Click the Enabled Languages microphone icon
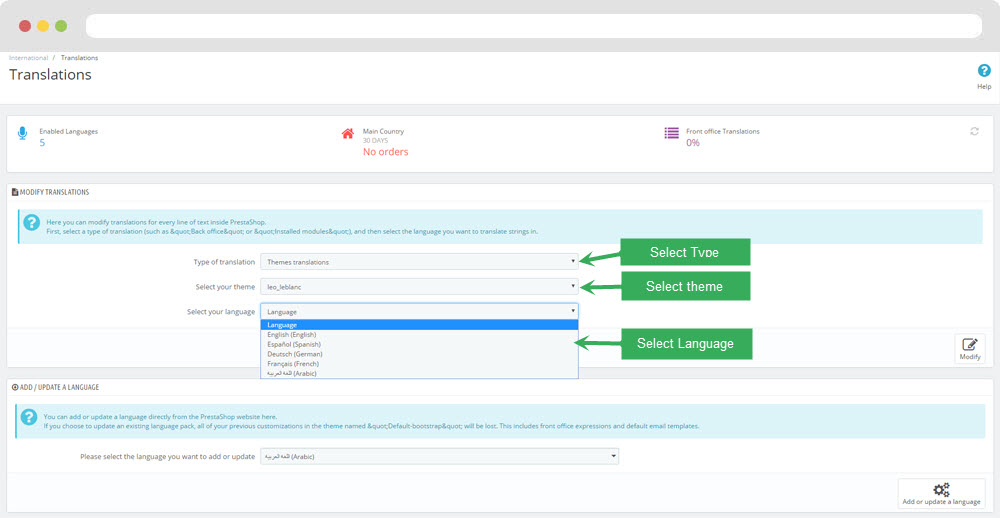This screenshot has width=1000, height=518. 23,134
